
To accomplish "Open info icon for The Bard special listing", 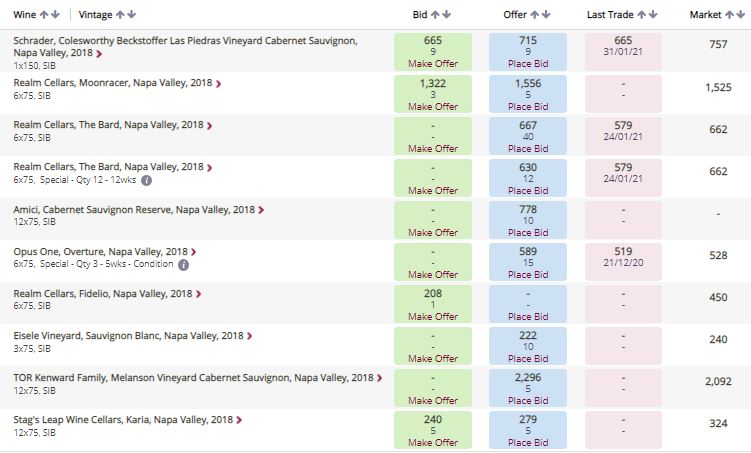I will [147, 181].
